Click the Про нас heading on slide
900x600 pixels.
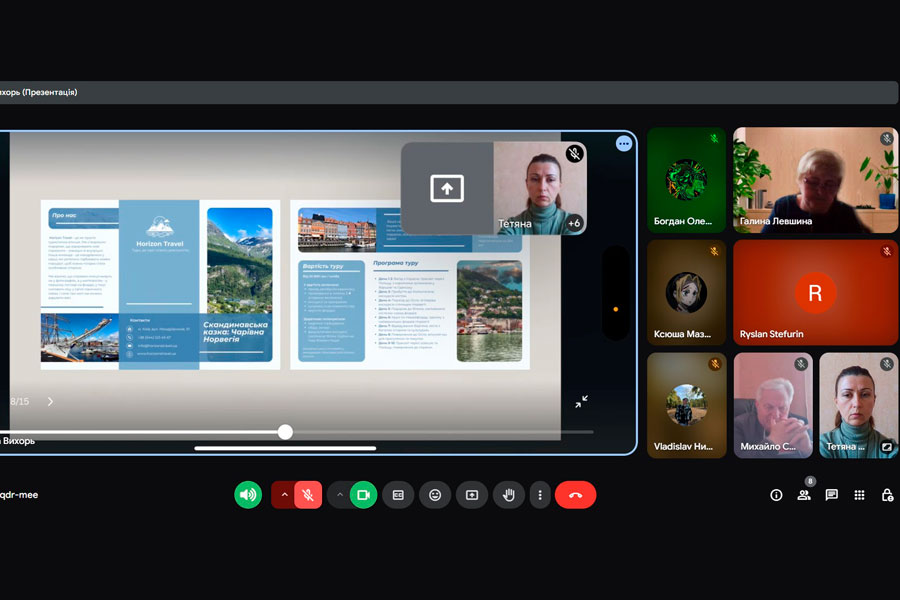point(64,215)
